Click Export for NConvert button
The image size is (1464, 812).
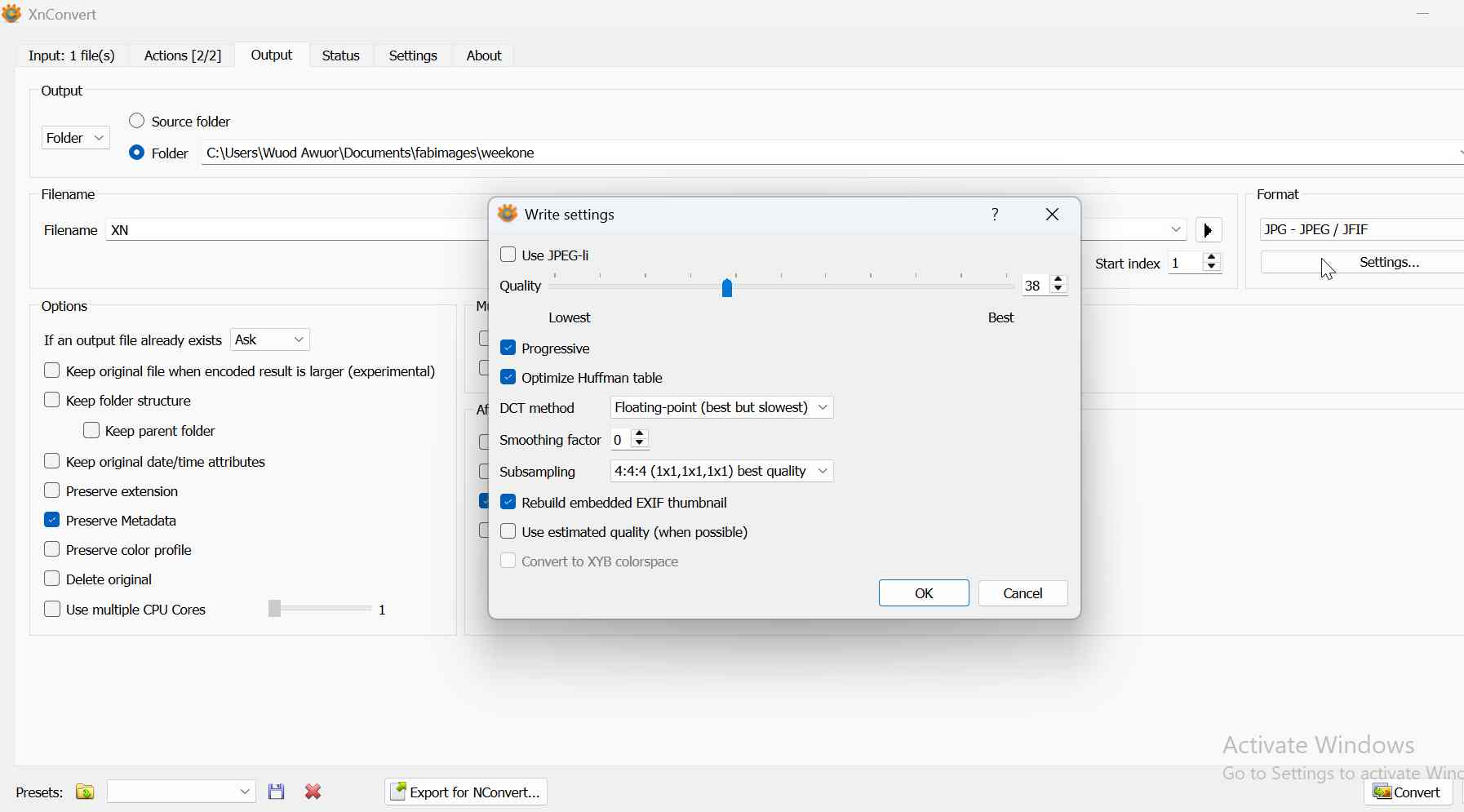466,792
